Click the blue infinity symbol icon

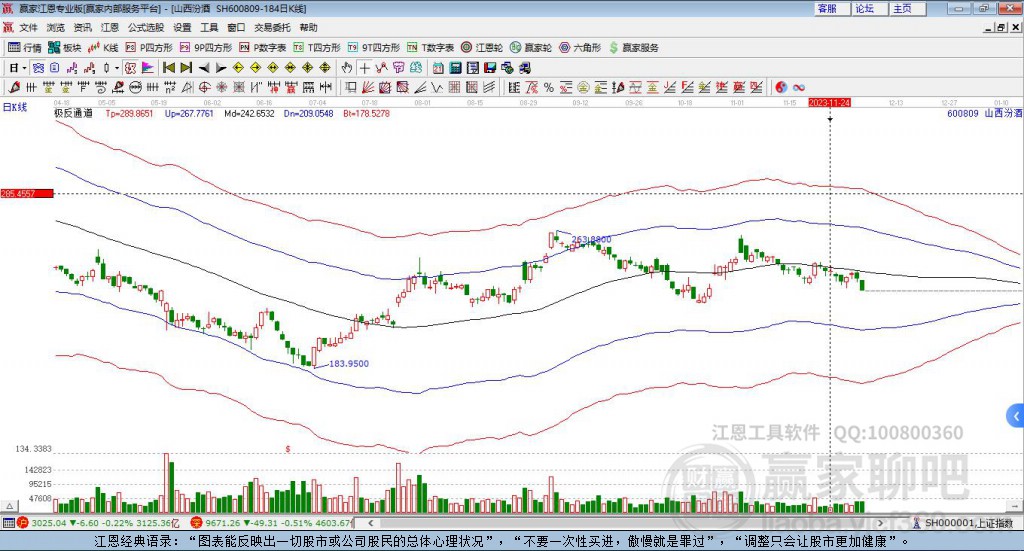click(x=799, y=87)
